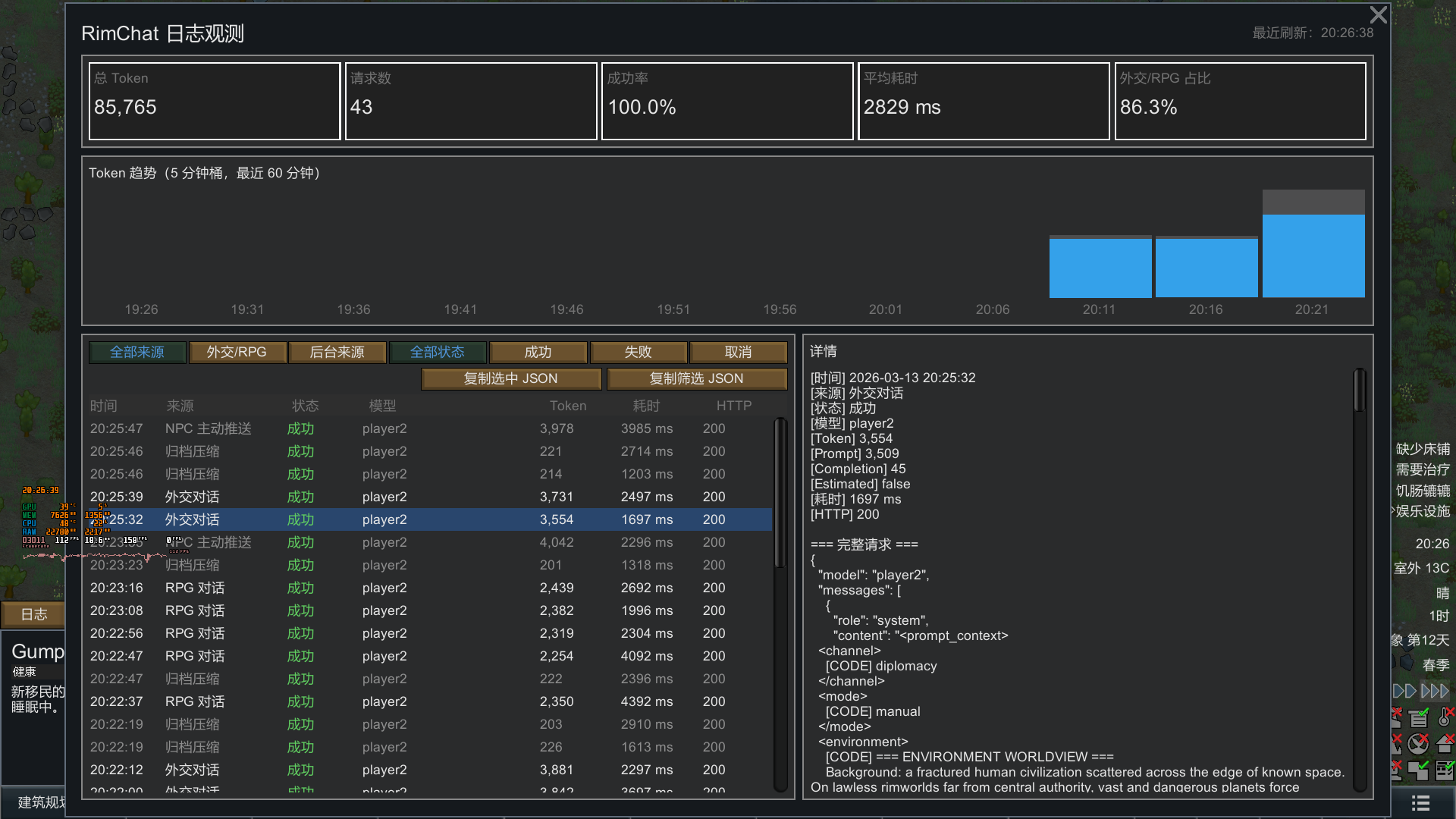
Task: Click the detail panel vertical scrollbar
Action: click(x=1360, y=391)
